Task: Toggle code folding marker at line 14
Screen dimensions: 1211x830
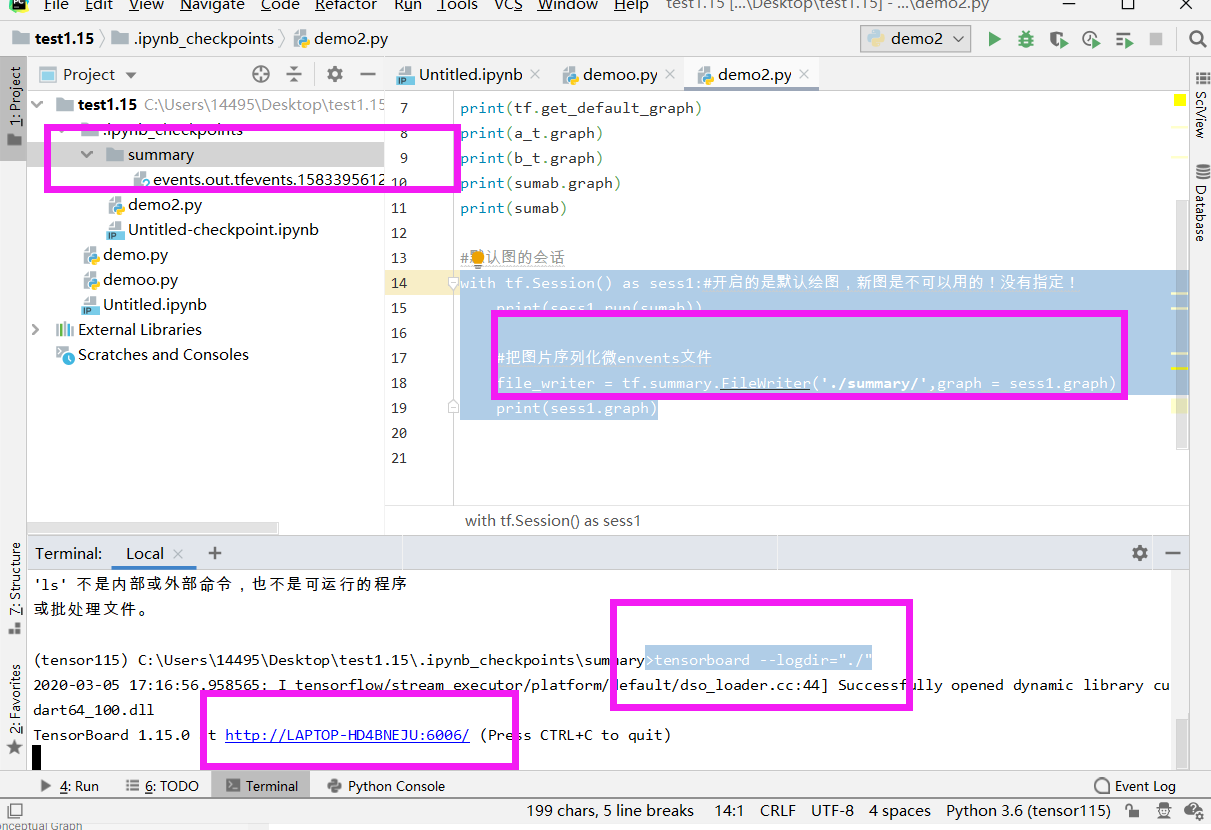Action: coord(453,283)
